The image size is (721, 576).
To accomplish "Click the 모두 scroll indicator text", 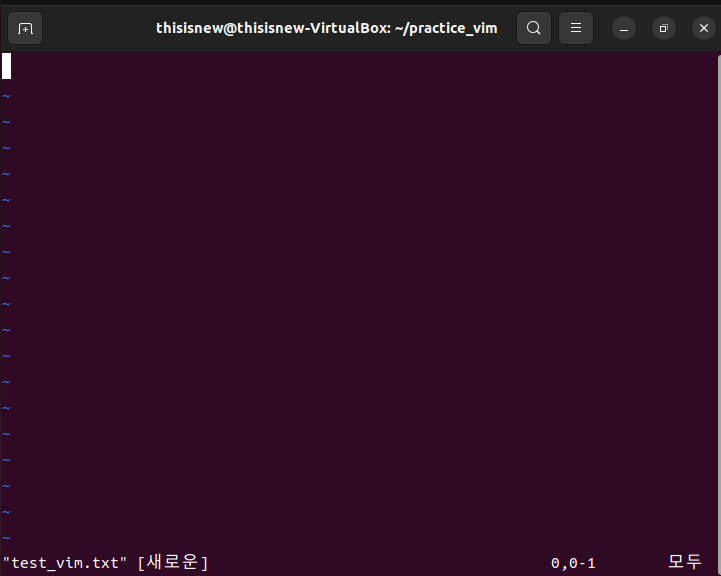I will (x=685, y=562).
